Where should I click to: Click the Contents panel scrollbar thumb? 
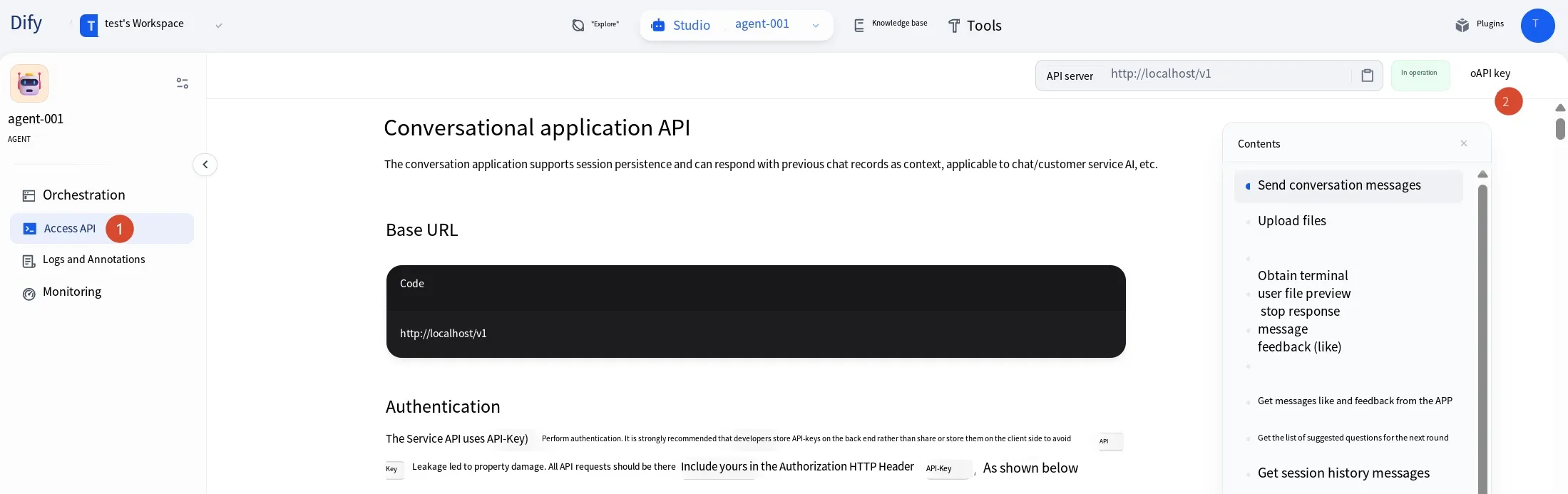point(1482,339)
